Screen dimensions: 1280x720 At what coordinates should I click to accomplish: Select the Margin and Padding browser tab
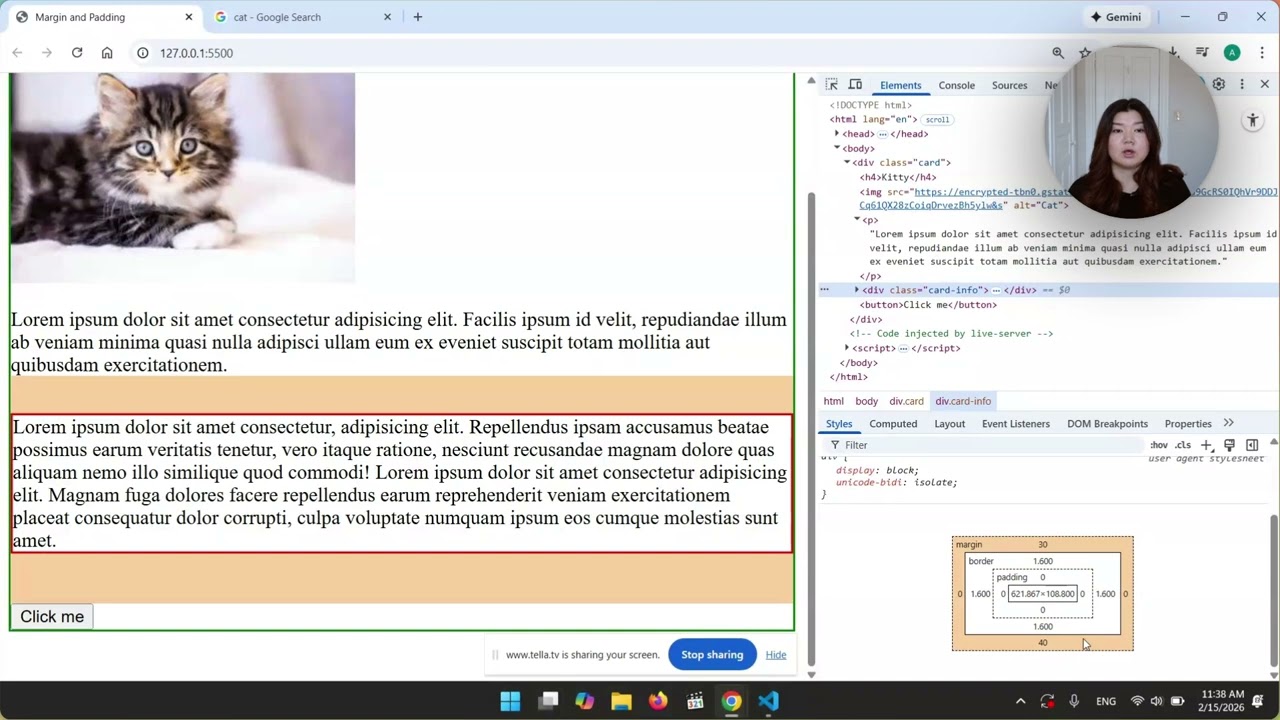[x=104, y=17]
